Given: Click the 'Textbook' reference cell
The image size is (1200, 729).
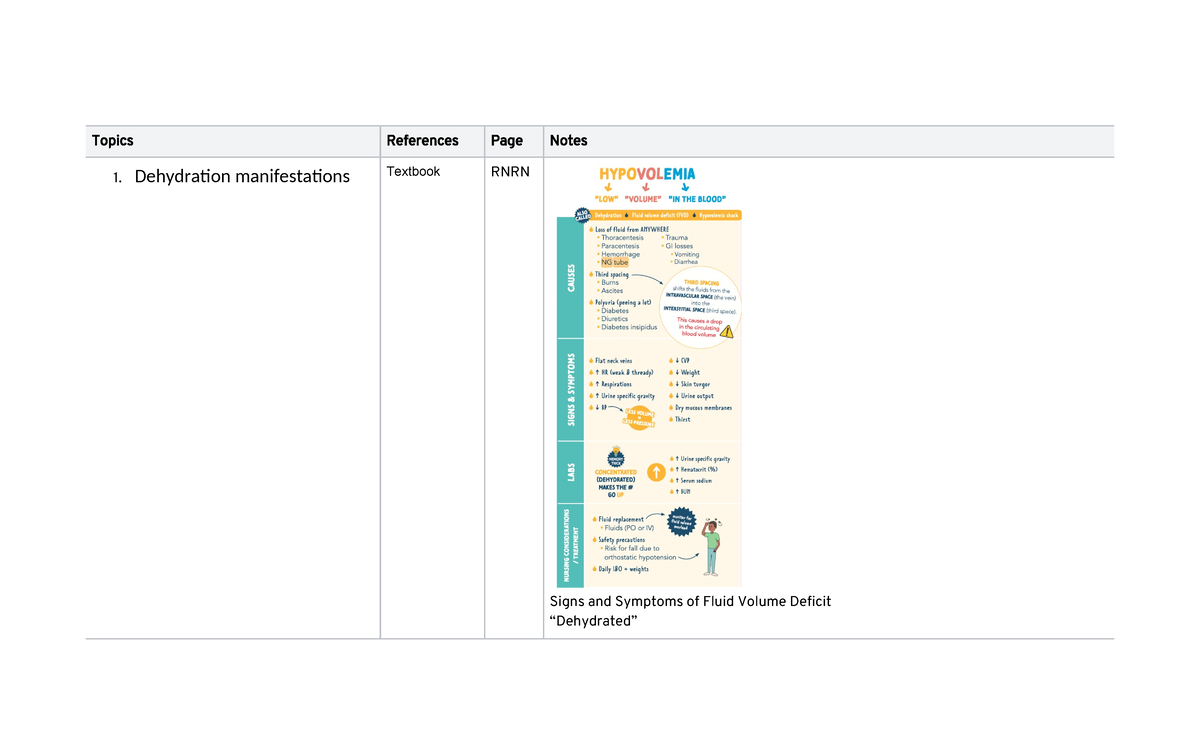Looking at the screenshot, I should pos(413,172).
